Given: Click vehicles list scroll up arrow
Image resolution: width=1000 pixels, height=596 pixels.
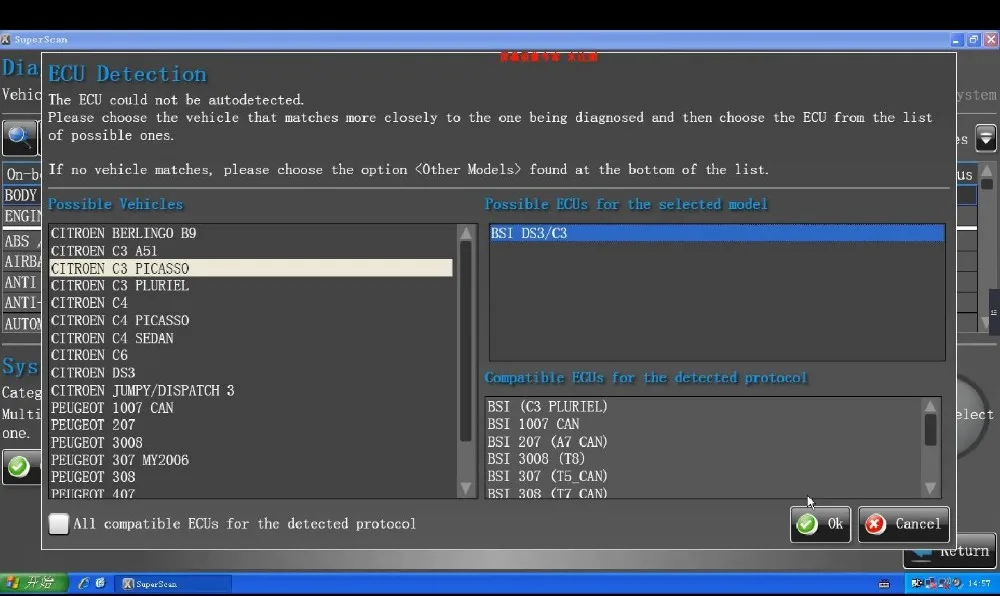Looking at the screenshot, I should 466,233.
